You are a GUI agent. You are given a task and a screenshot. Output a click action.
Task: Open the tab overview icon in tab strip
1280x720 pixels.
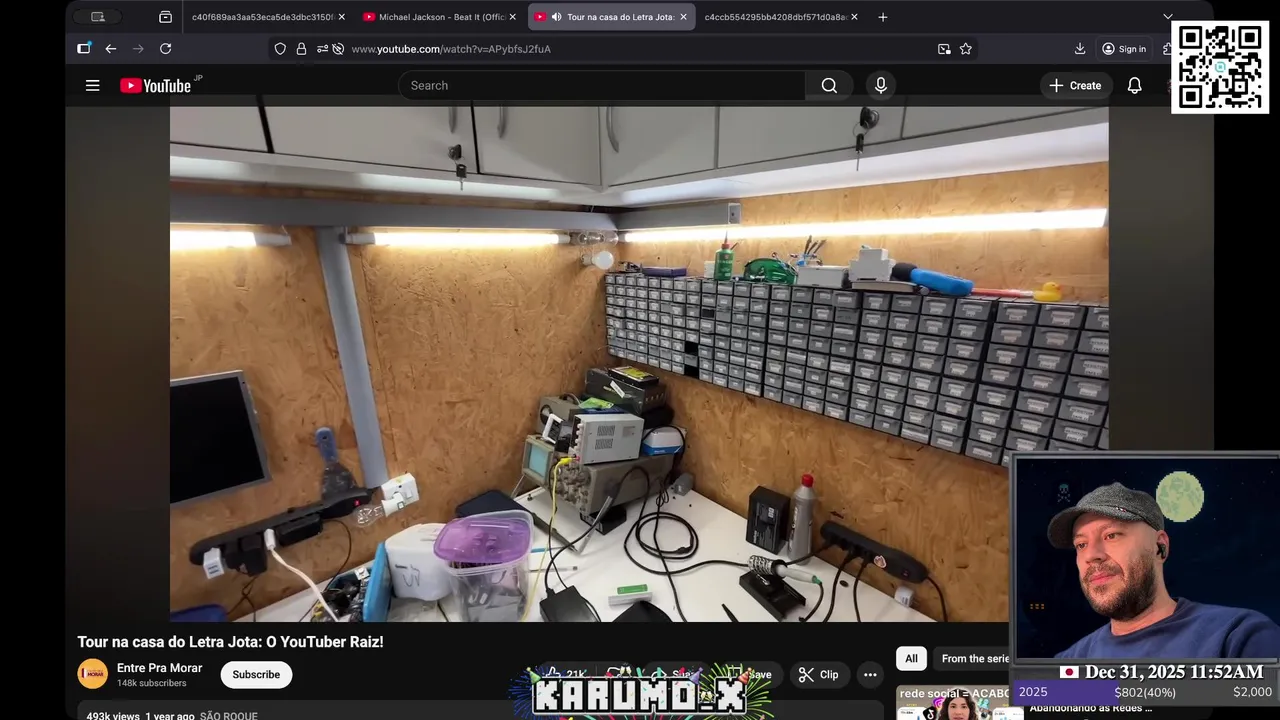(165, 17)
